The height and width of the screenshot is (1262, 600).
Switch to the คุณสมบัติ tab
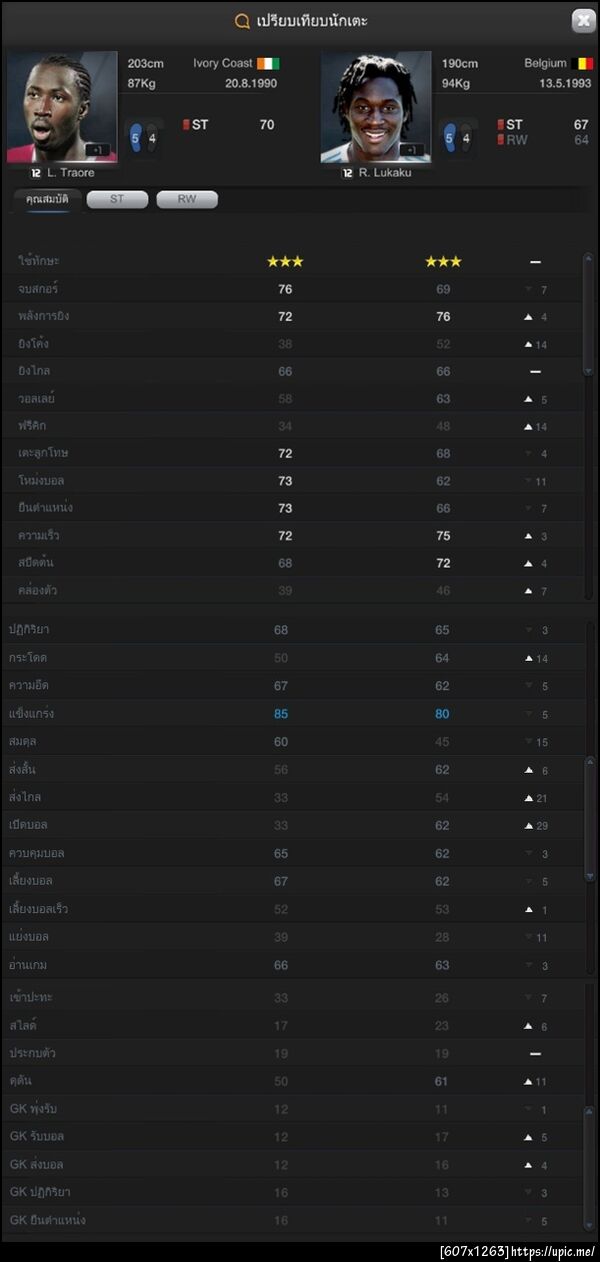[48, 200]
